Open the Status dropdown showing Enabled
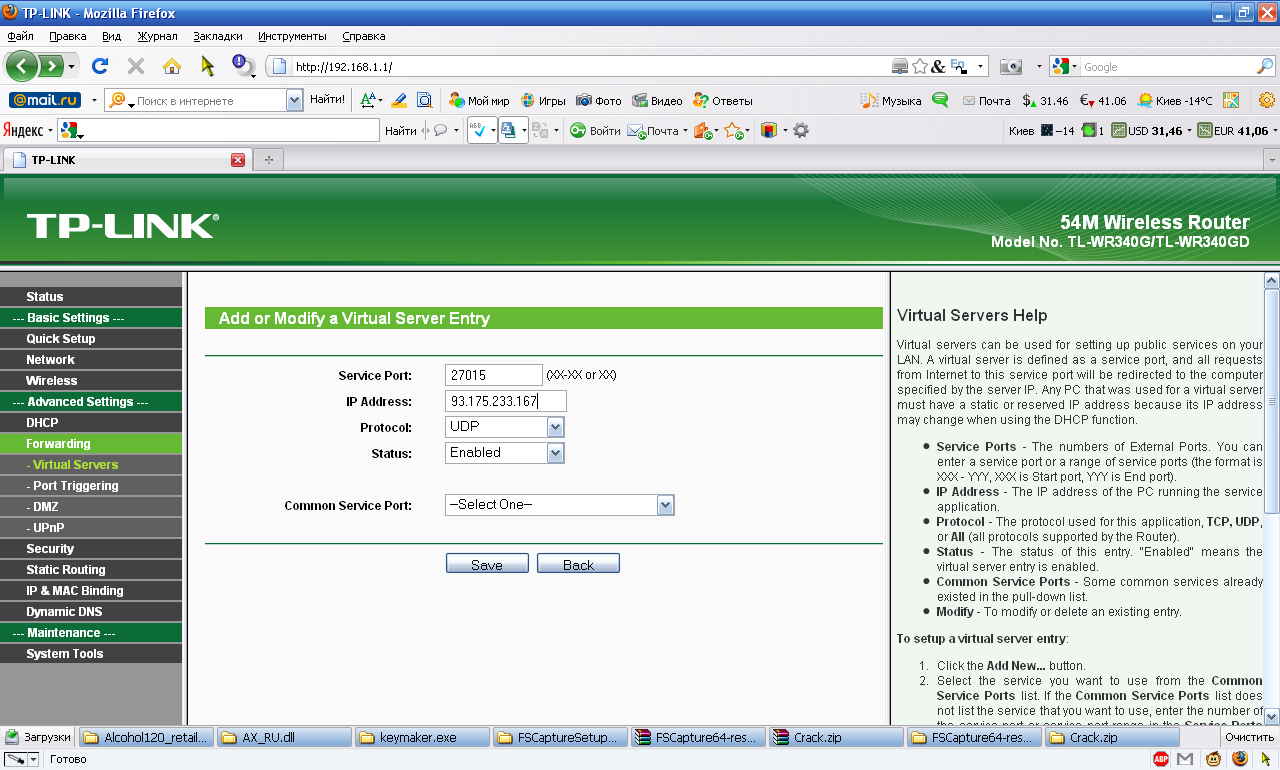 pos(505,453)
